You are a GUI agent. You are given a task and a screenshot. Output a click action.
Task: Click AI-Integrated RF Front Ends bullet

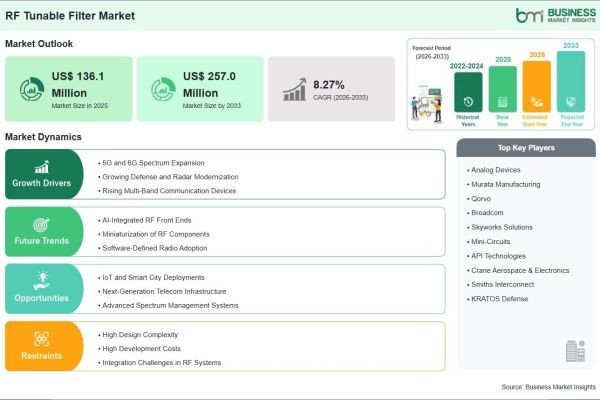[x=145, y=220]
